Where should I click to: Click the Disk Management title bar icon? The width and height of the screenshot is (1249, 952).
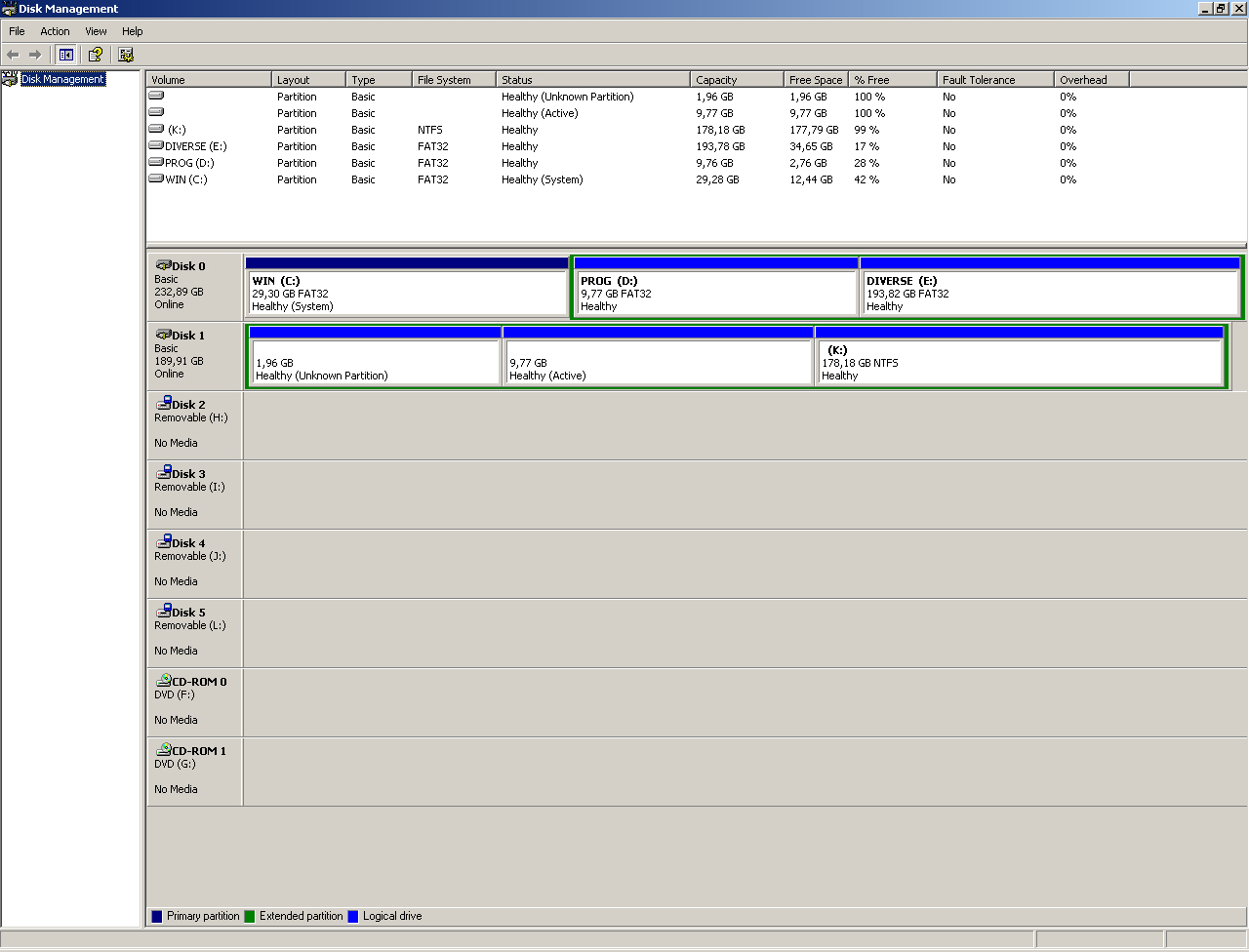point(9,9)
